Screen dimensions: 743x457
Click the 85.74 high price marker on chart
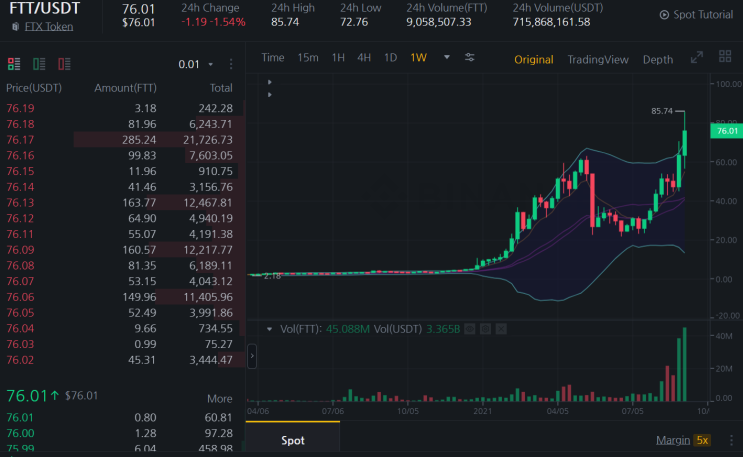(x=661, y=111)
